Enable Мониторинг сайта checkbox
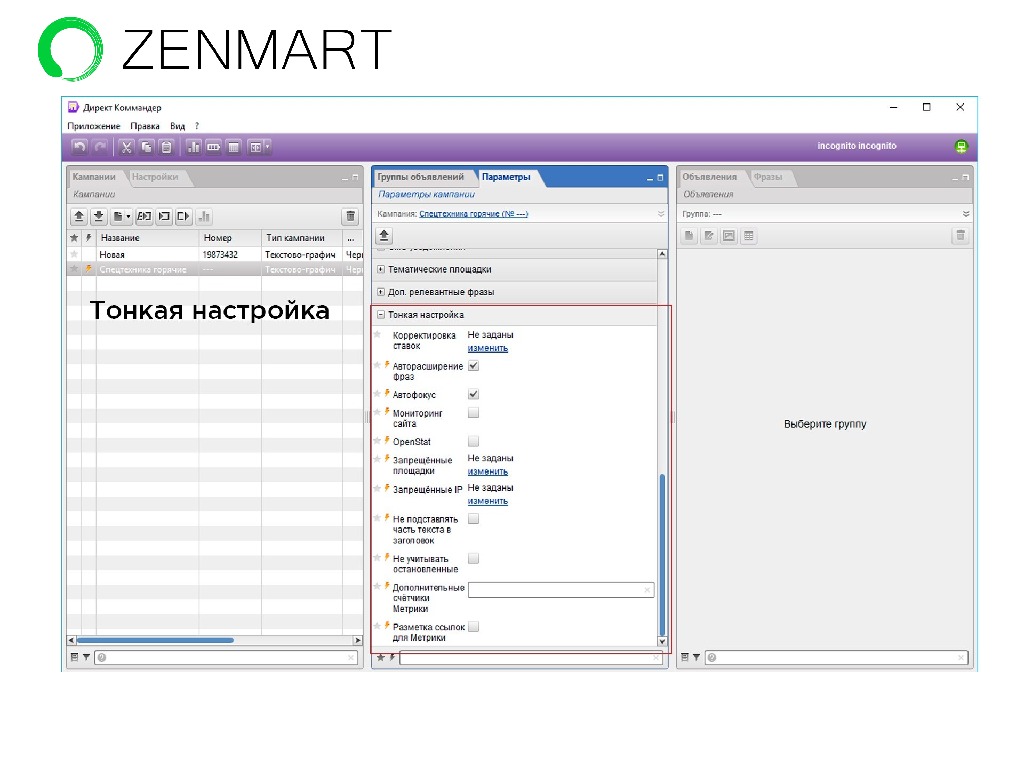Screen dimensions: 1024x768 [x=473, y=413]
